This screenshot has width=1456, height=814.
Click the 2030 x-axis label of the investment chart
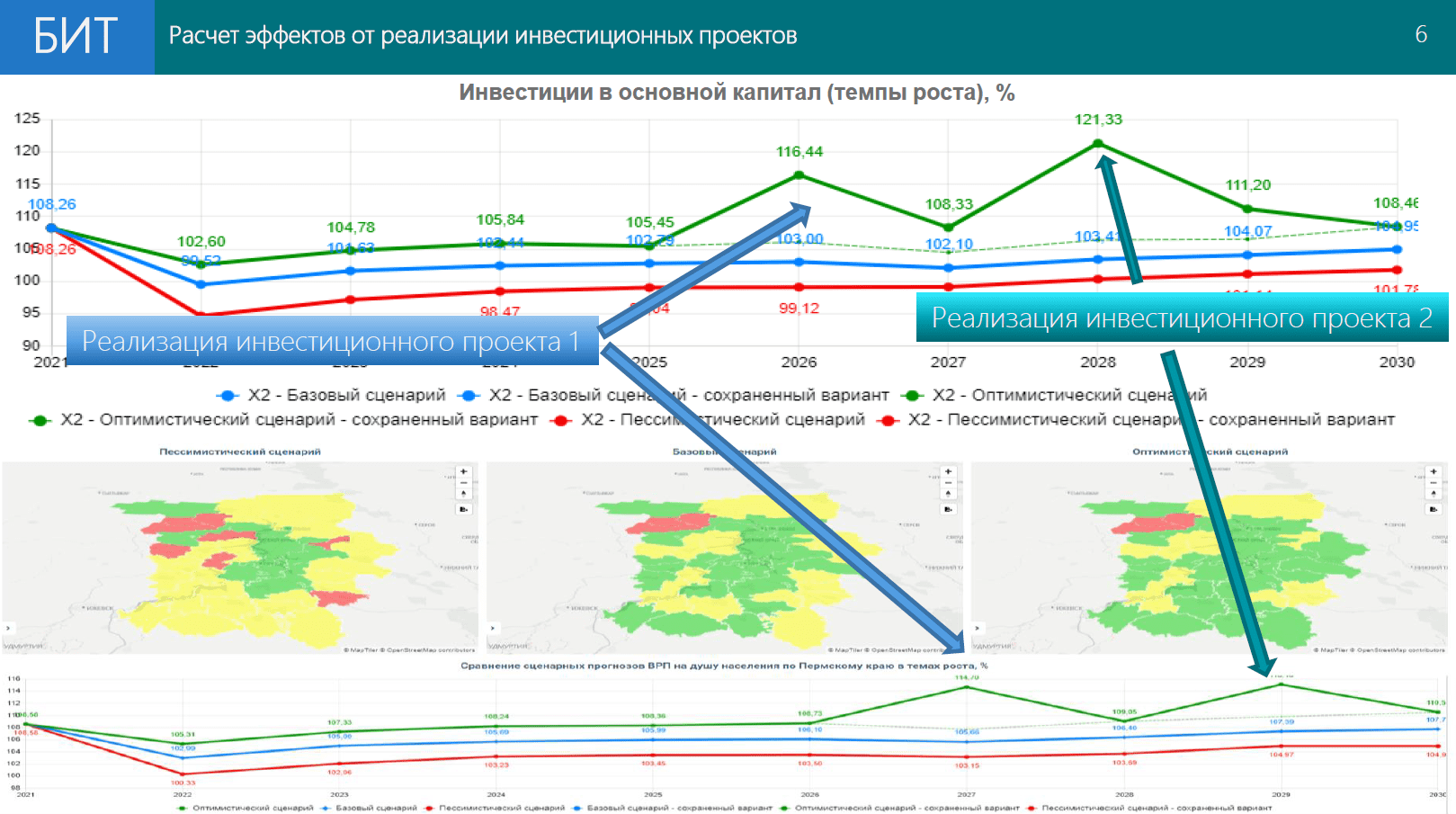pos(1397,362)
